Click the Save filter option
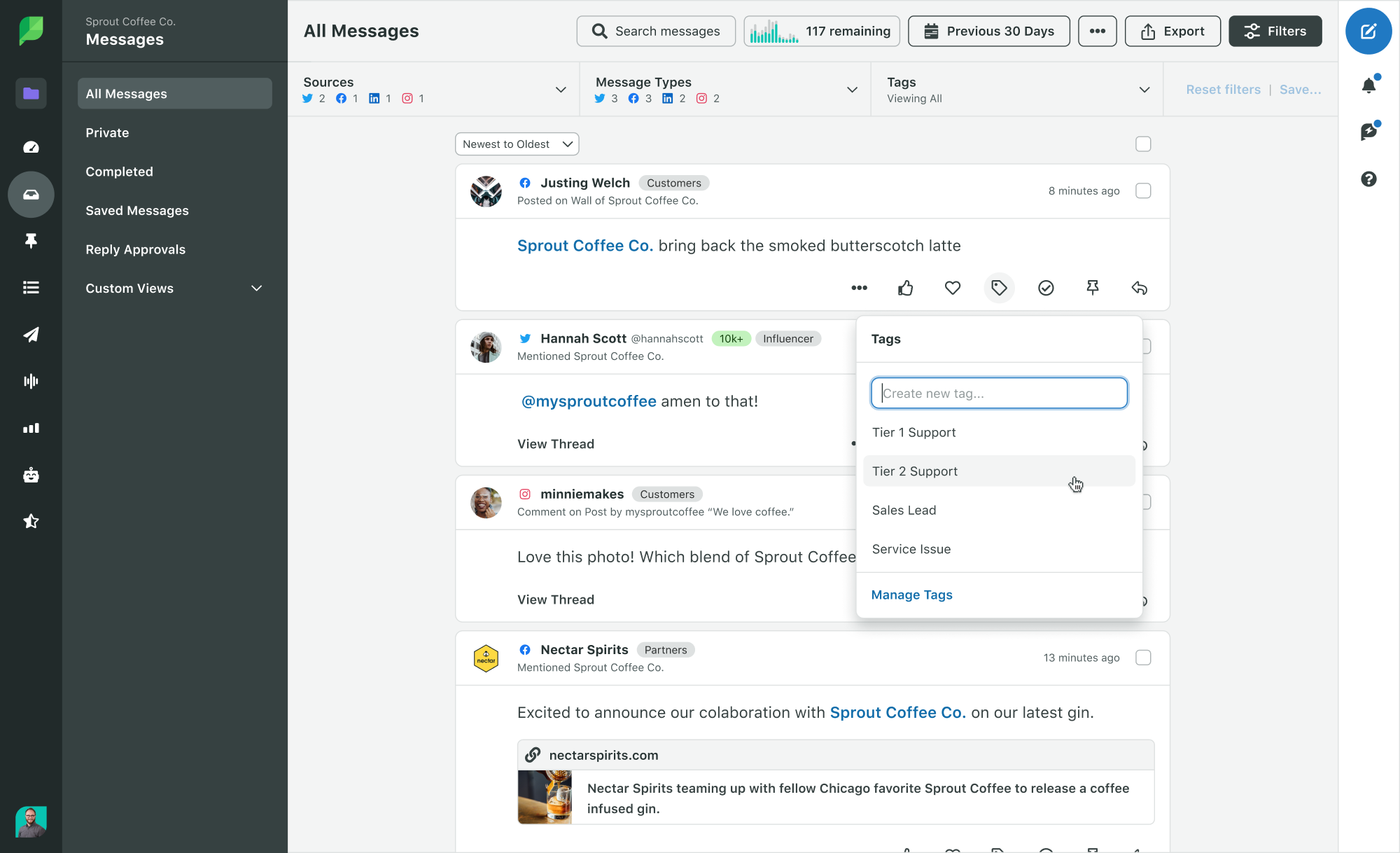Image resolution: width=1400 pixels, height=853 pixels. 1300,89
